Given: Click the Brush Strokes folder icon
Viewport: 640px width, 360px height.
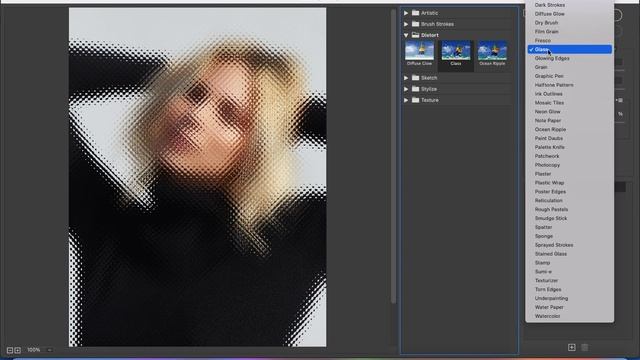Looking at the screenshot, I should pyautogui.click(x=416, y=24).
